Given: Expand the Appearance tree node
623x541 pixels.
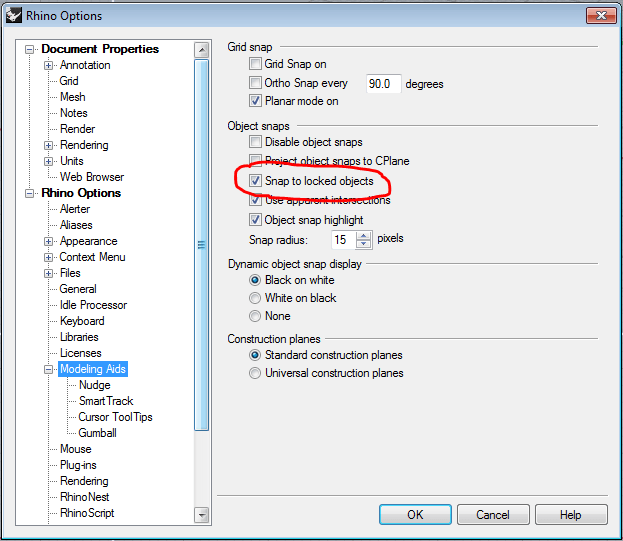Looking at the screenshot, I should tap(48, 242).
